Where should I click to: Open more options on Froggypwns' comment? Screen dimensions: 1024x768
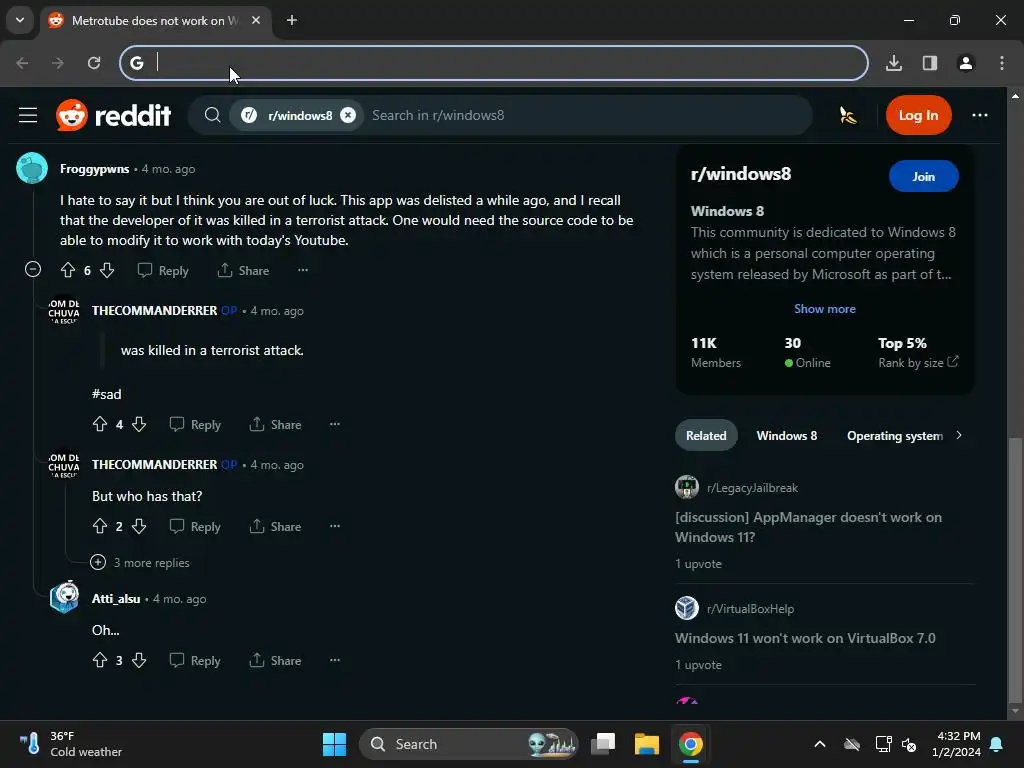tap(302, 270)
